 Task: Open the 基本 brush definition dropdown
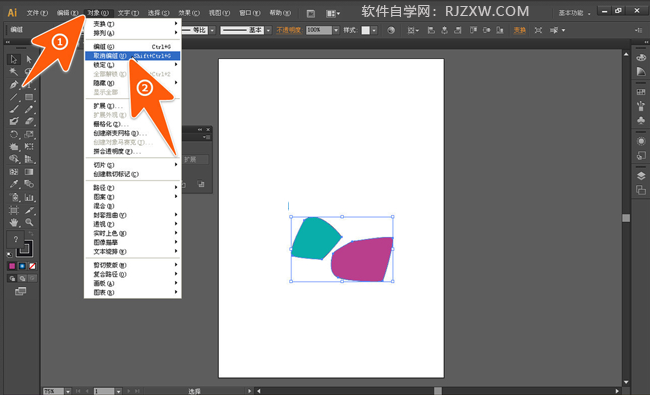click(x=268, y=30)
